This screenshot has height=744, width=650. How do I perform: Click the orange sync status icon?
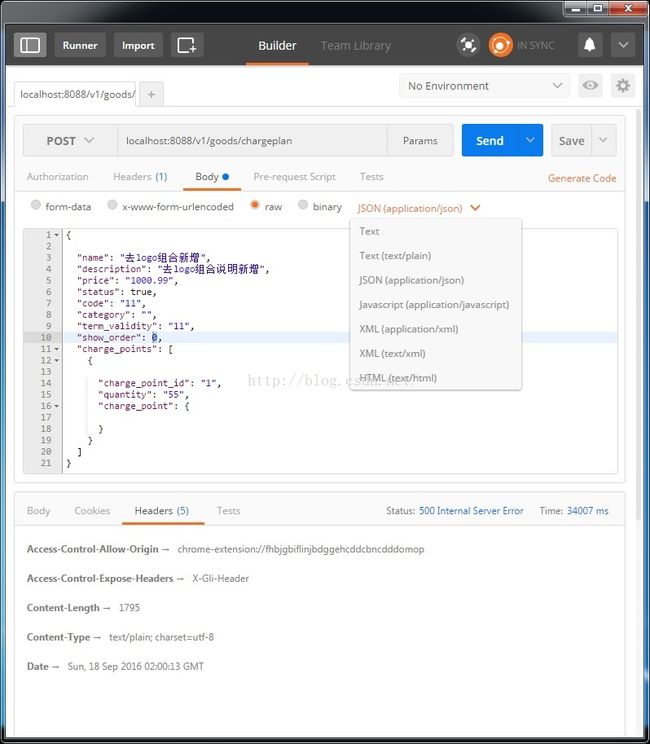click(x=501, y=46)
